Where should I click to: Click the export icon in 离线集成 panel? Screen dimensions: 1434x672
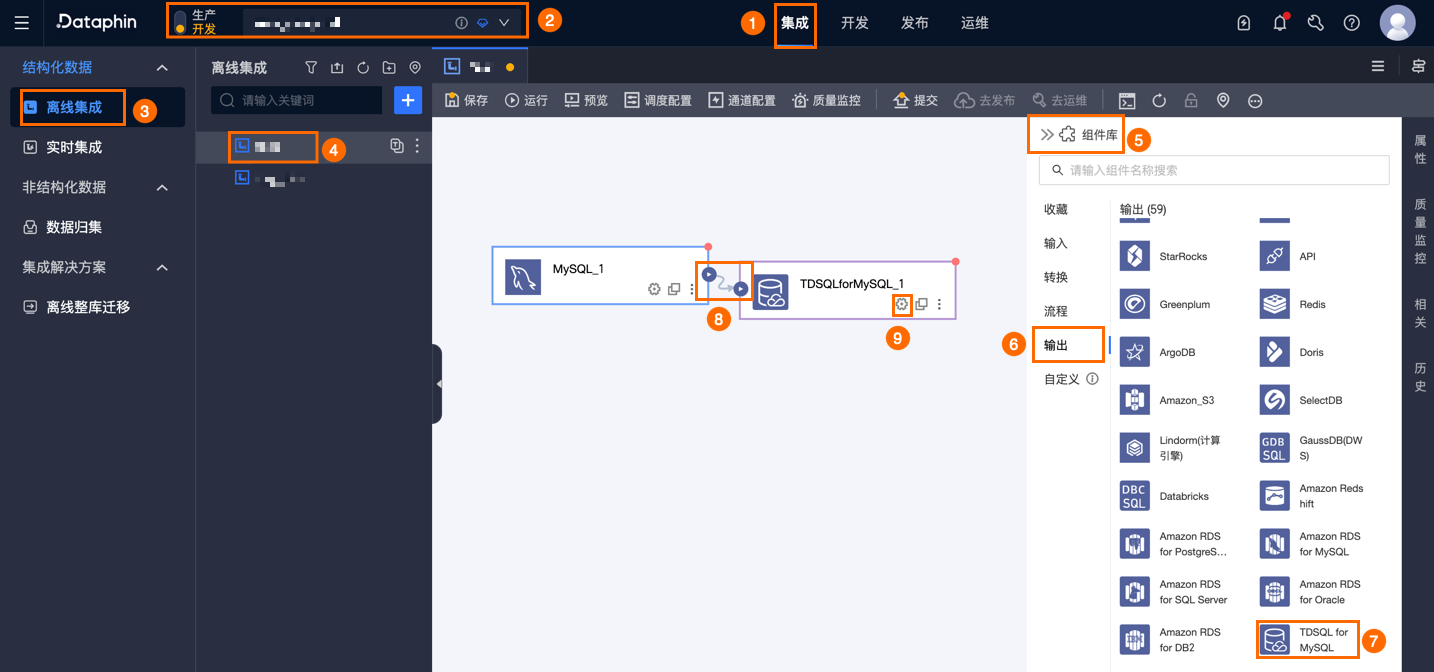337,68
